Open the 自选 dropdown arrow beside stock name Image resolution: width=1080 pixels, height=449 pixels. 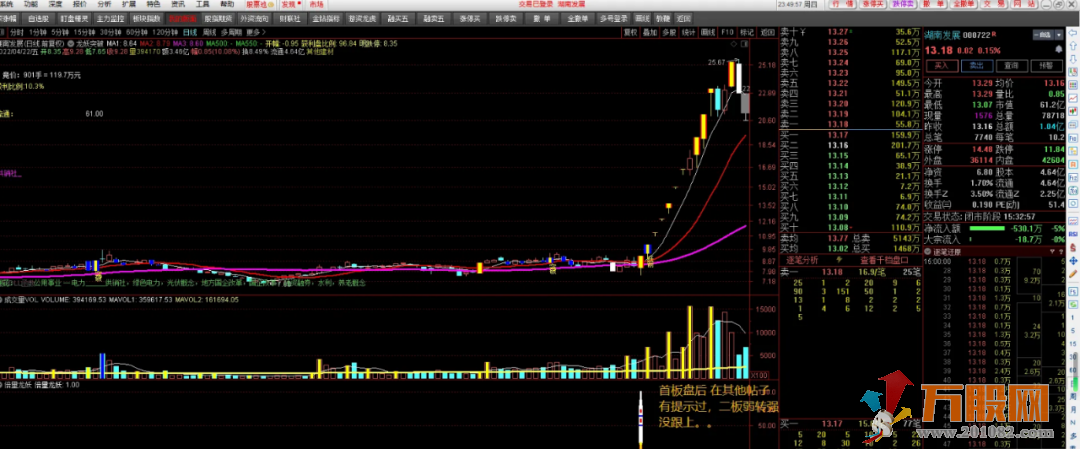point(1057,34)
